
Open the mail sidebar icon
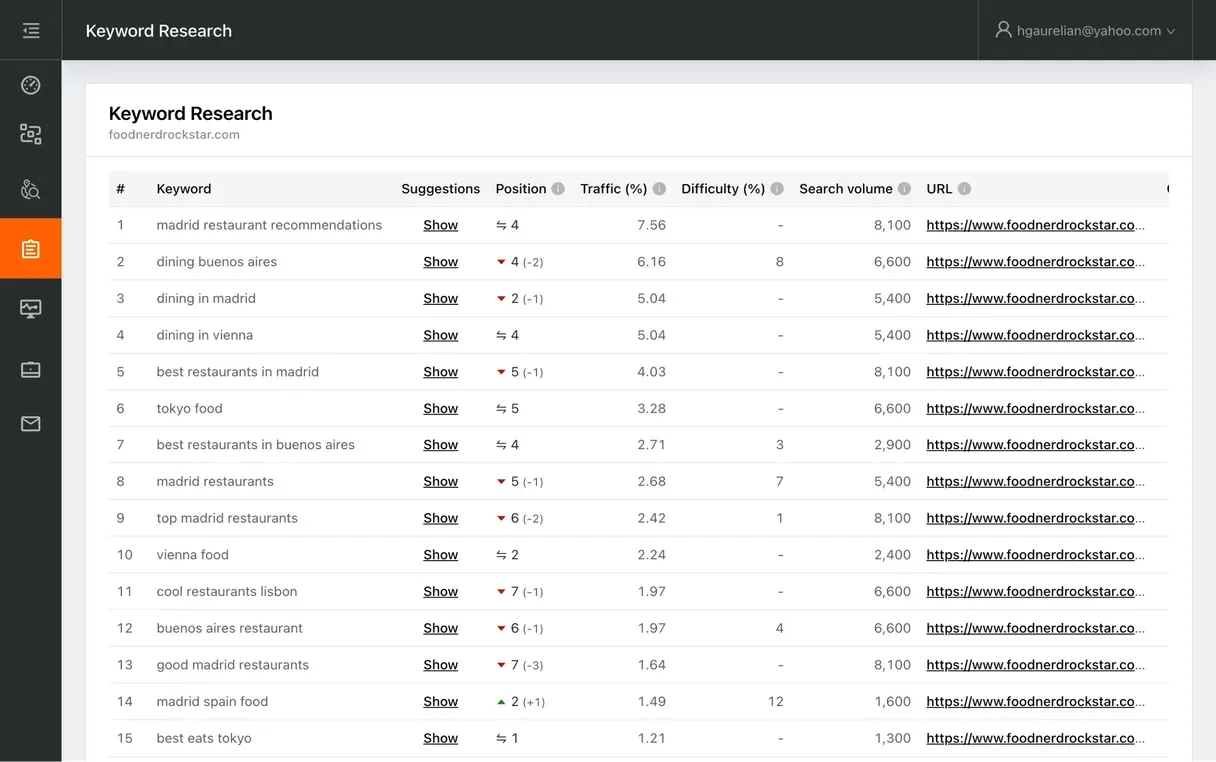point(30,422)
